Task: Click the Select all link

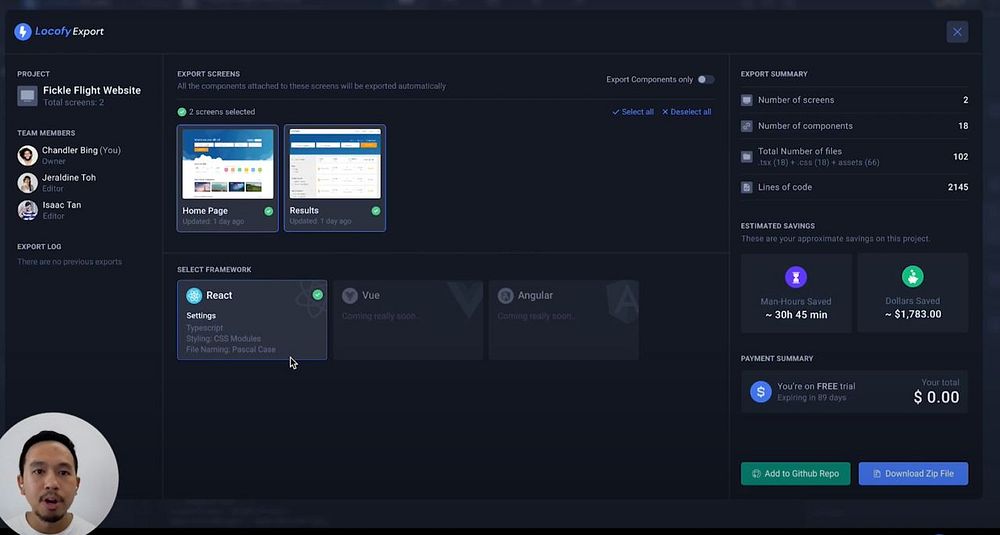Action: (x=633, y=112)
